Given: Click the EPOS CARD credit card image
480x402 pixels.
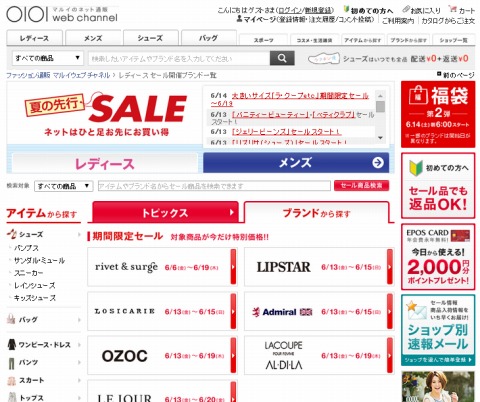Looking at the screenshot, I should point(460,236).
